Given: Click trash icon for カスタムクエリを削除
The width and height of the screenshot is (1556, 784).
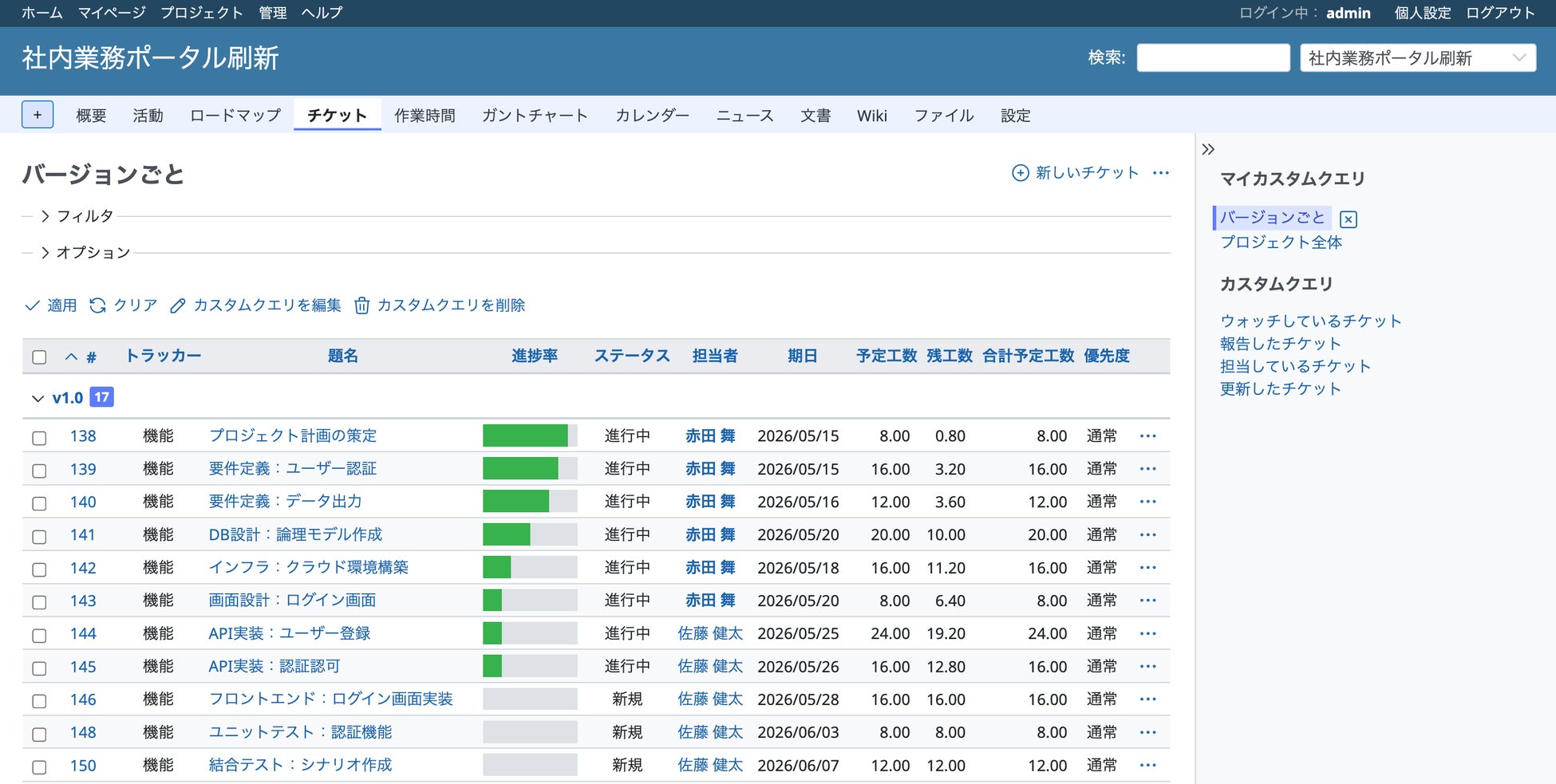Looking at the screenshot, I should 361,305.
